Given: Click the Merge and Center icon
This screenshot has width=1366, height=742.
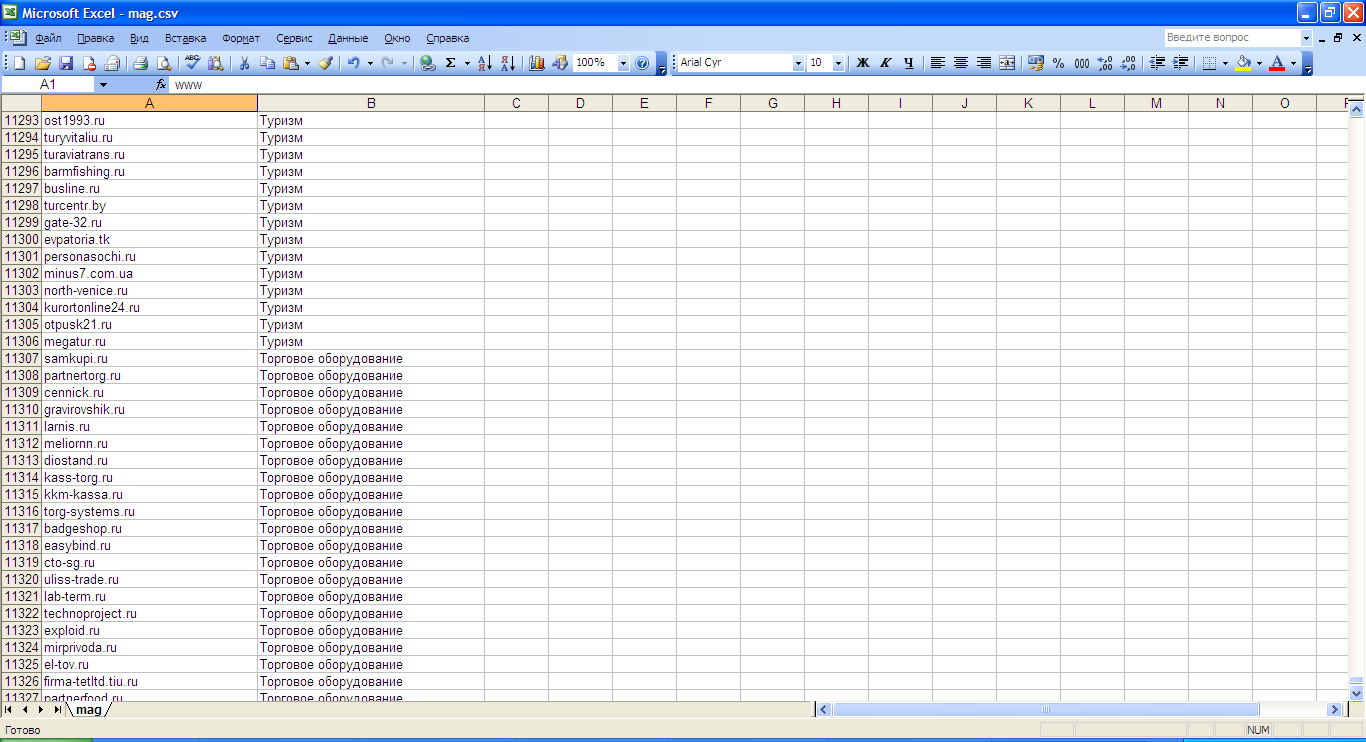Looking at the screenshot, I should [x=1007, y=63].
